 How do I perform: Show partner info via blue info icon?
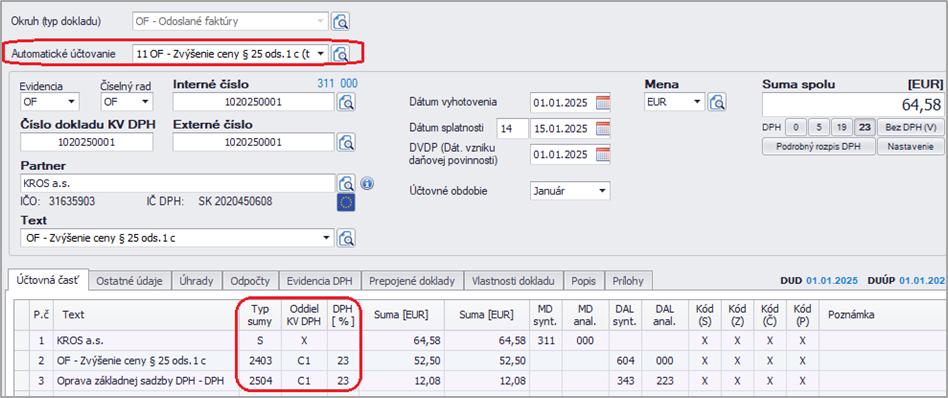[367, 183]
